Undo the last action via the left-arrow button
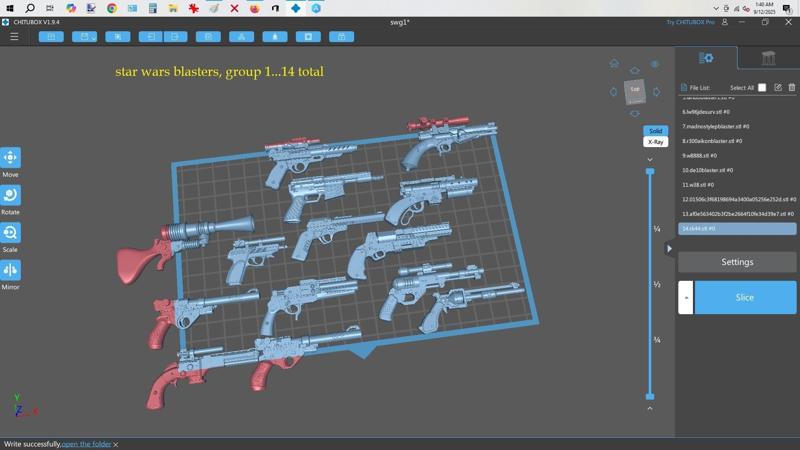The width and height of the screenshot is (800, 450). (151, 37)
